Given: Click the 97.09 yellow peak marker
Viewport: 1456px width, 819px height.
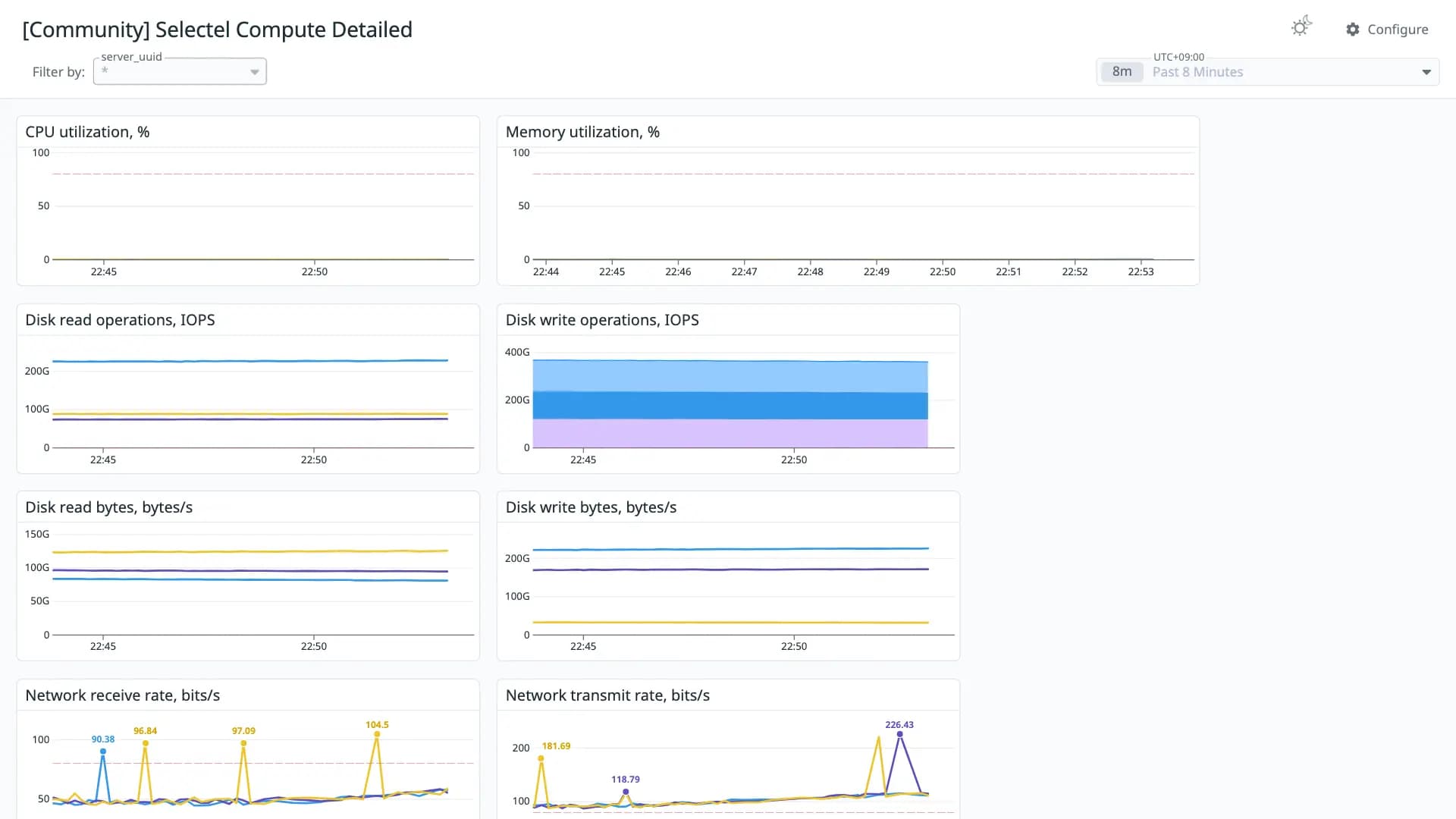Looking at the screenshot, I should (x=243, y=743).
